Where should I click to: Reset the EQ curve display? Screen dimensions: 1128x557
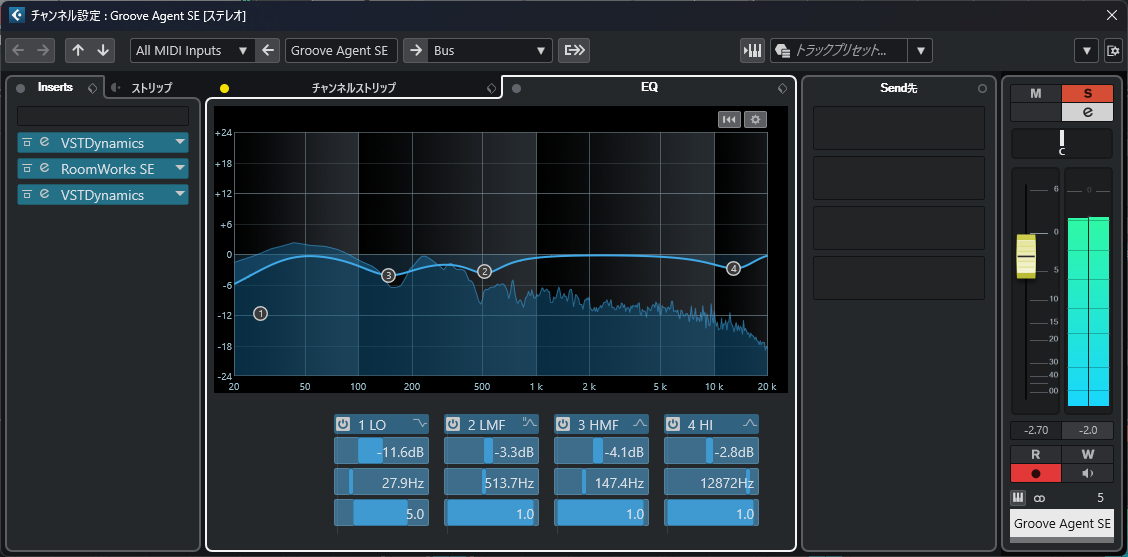(x=729, y=119)
